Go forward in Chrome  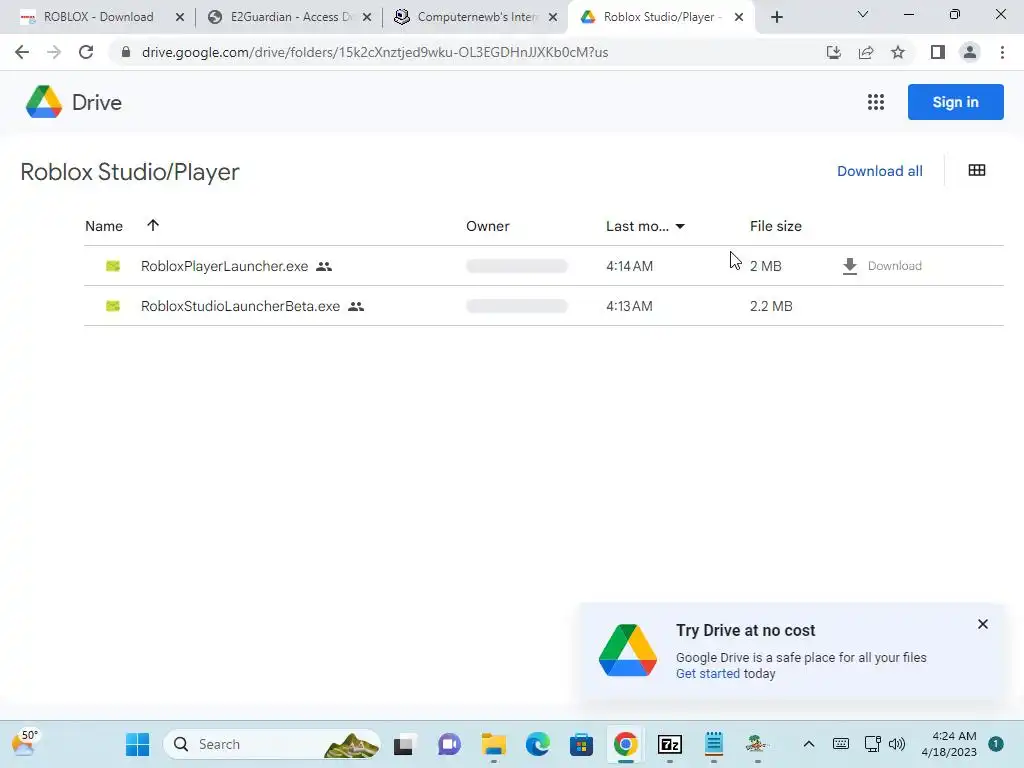(54, 52)
